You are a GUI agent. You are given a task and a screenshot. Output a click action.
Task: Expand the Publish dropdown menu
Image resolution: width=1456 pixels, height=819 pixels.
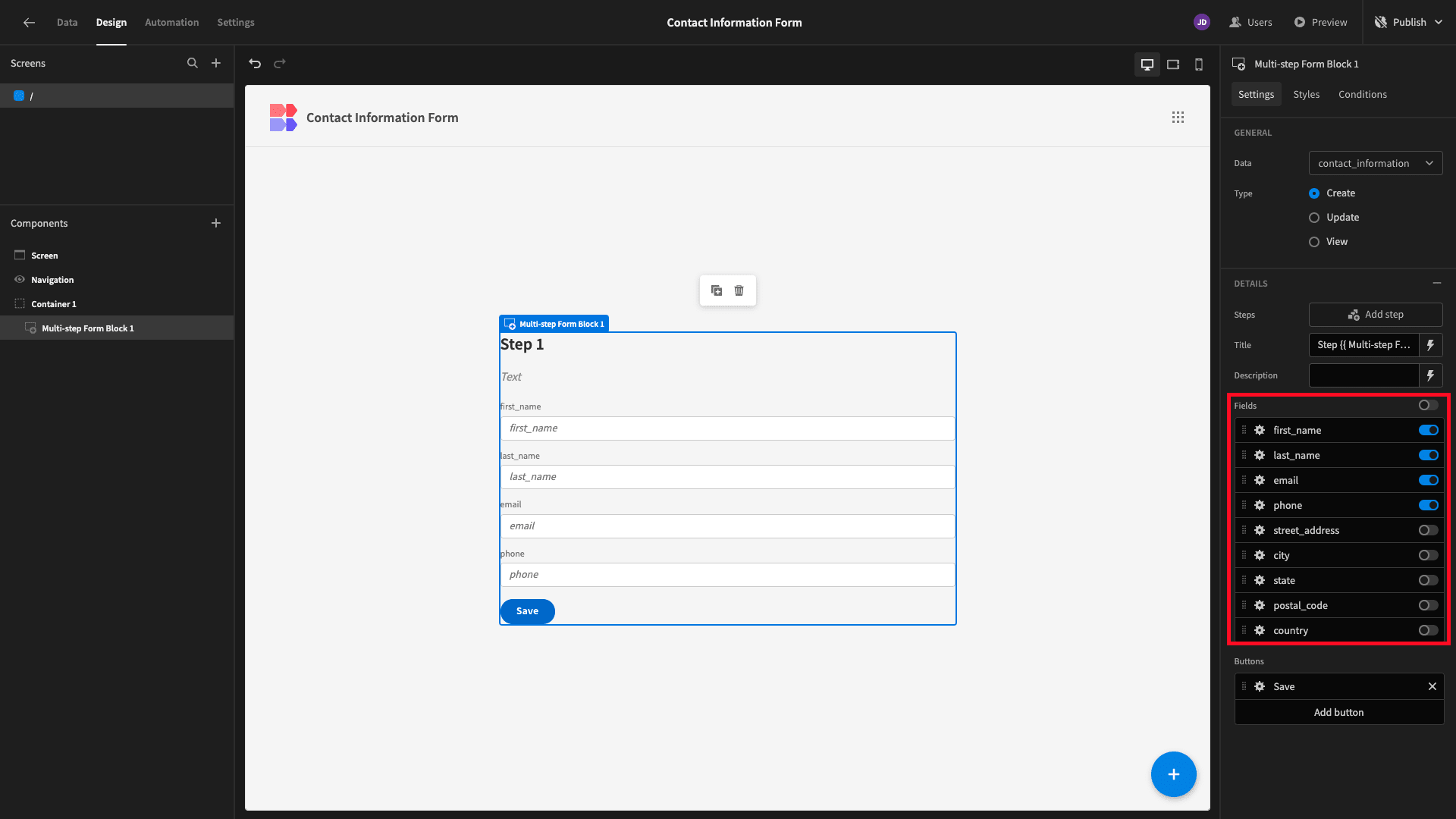(1439, 23)
